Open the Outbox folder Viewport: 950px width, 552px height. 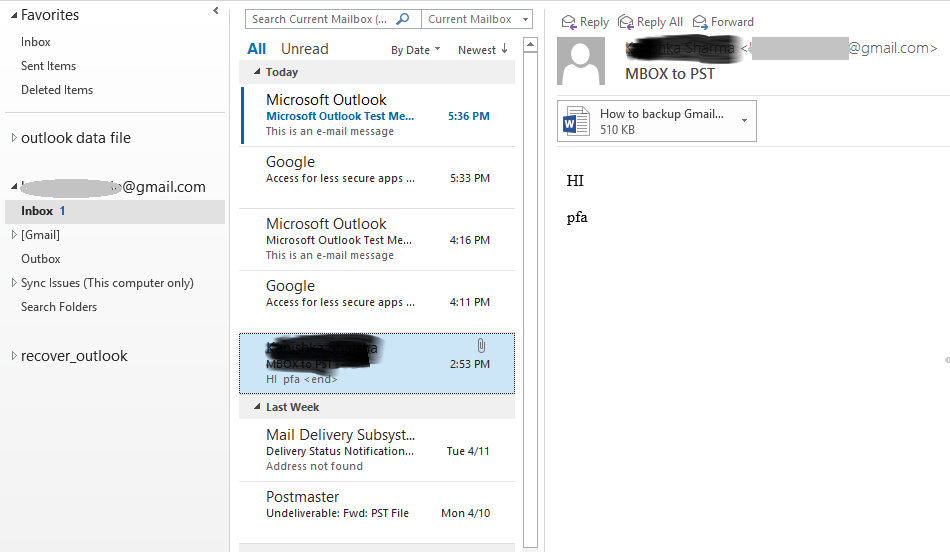pos(41,259)
